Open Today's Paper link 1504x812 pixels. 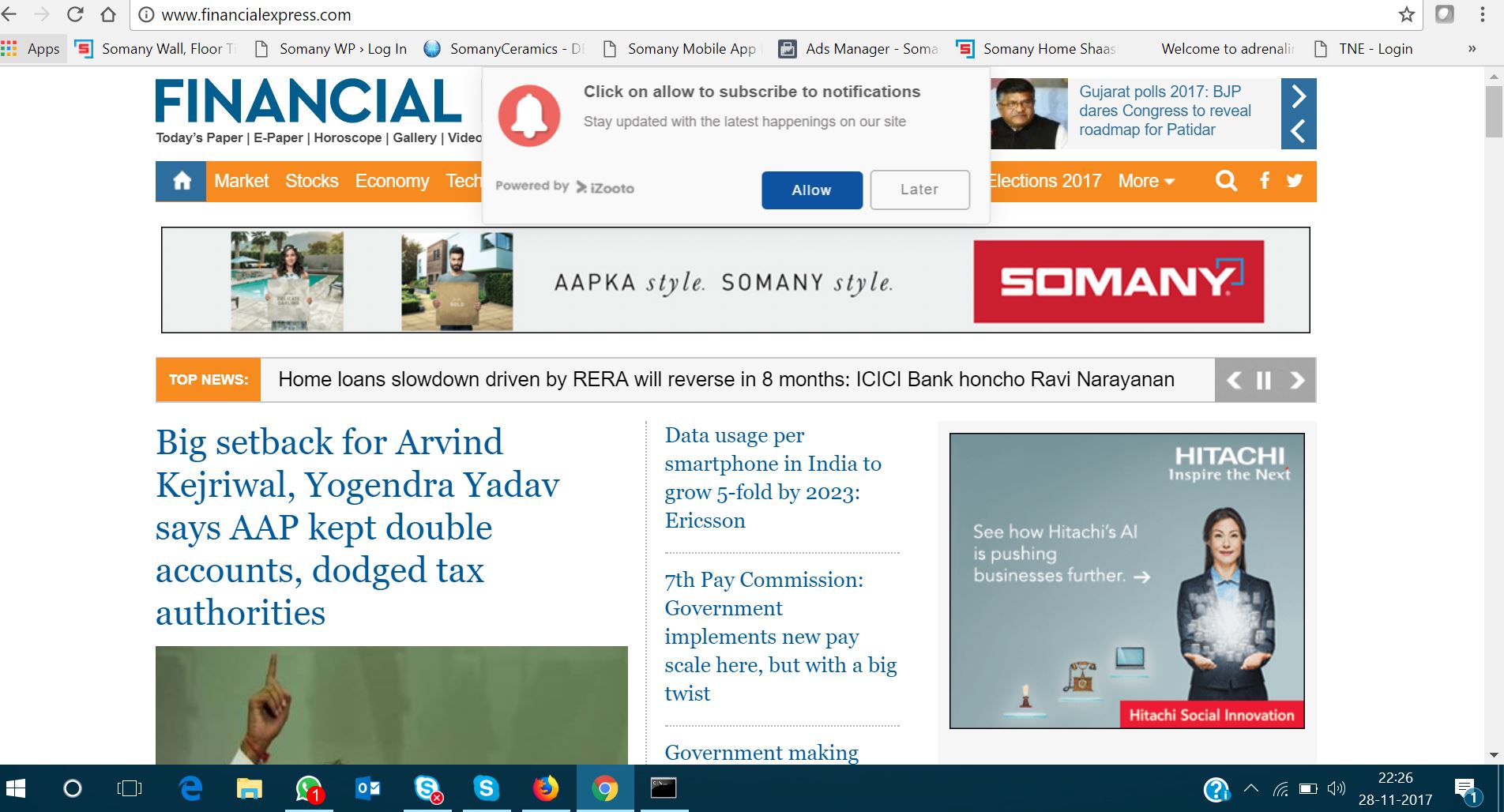[199, 137]
